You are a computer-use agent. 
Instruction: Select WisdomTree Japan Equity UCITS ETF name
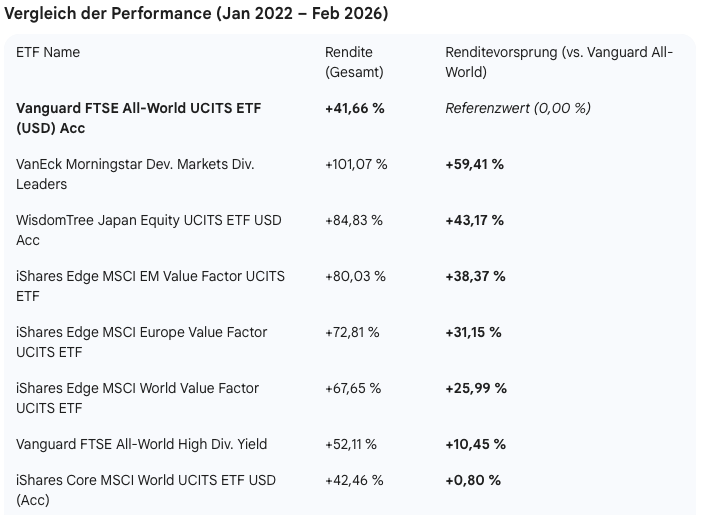pos(149,230)
